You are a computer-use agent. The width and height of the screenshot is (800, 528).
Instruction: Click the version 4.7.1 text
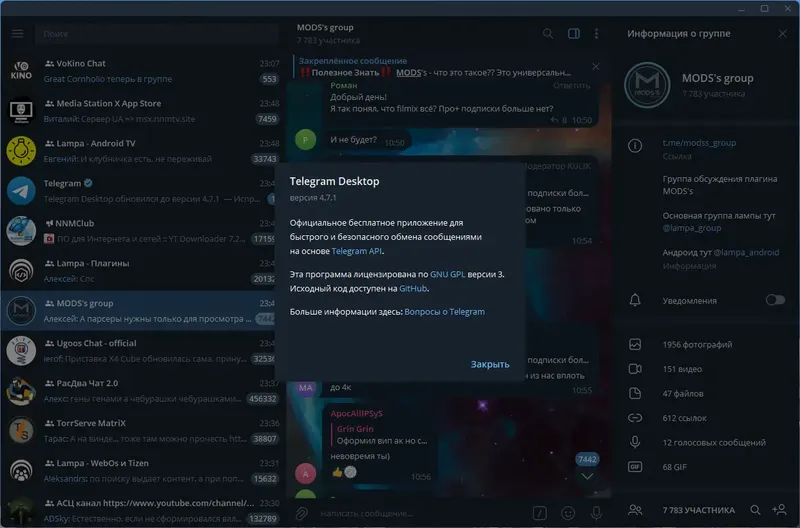click(313, 197)
